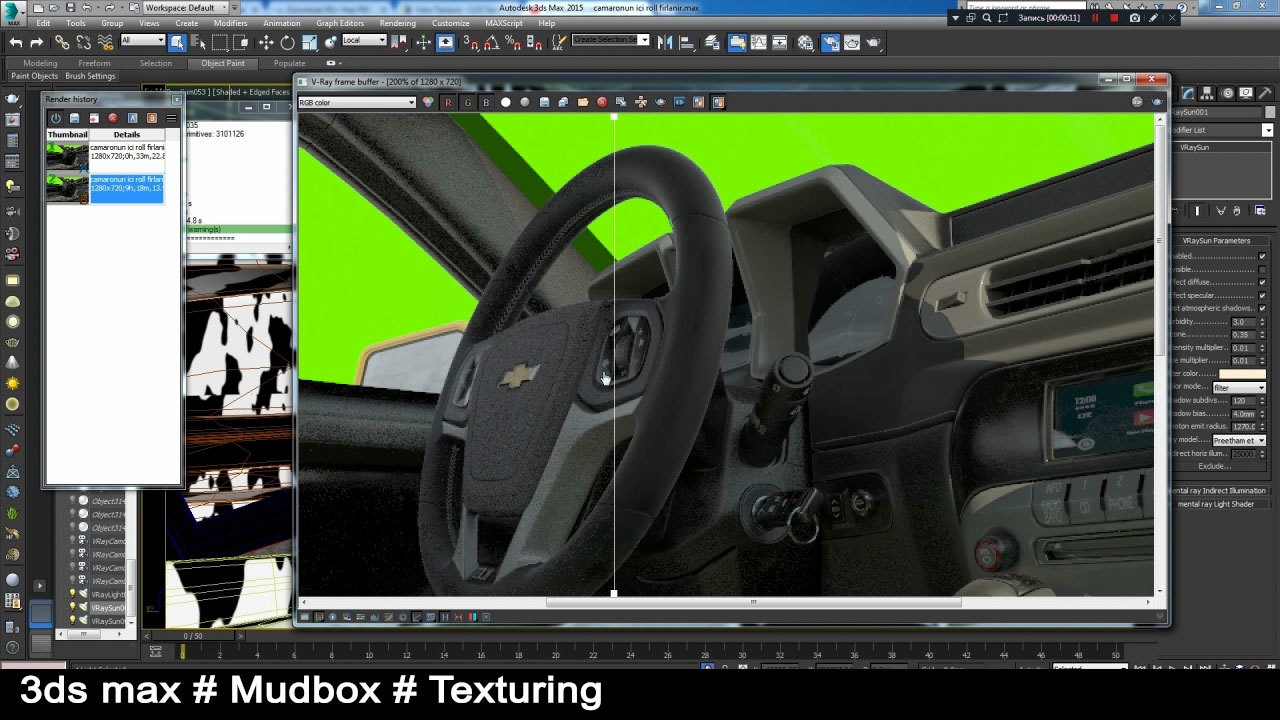Toggle the Percent Snap icon
This screenshot has height=720, width=1280.
(x=513, y=42)
